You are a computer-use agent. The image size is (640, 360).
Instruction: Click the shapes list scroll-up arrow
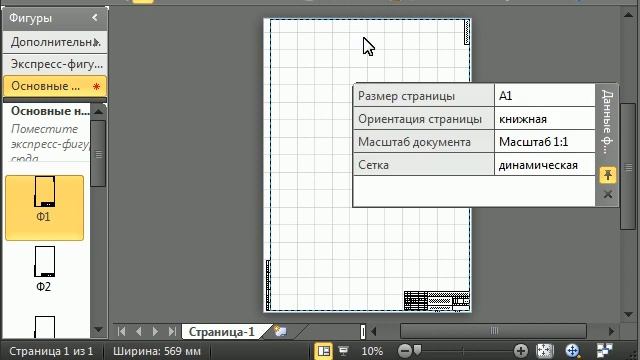coord(98,111)
